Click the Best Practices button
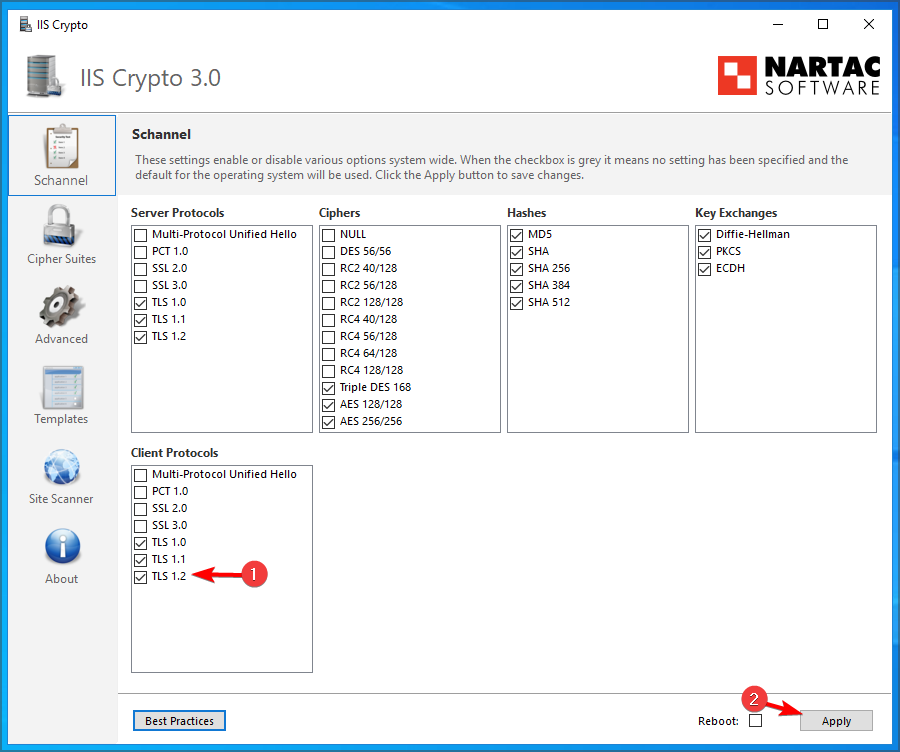Image resolution: width=900 pixels, height=752 pixels. [179, 720]
